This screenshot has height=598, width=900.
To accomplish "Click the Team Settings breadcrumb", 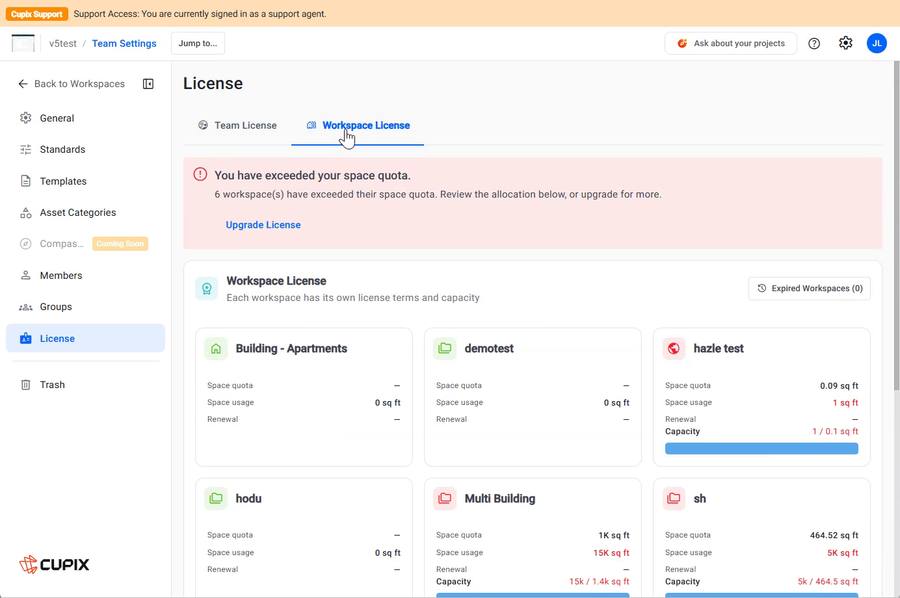I will pyautogui.click(x=124, y=44).
